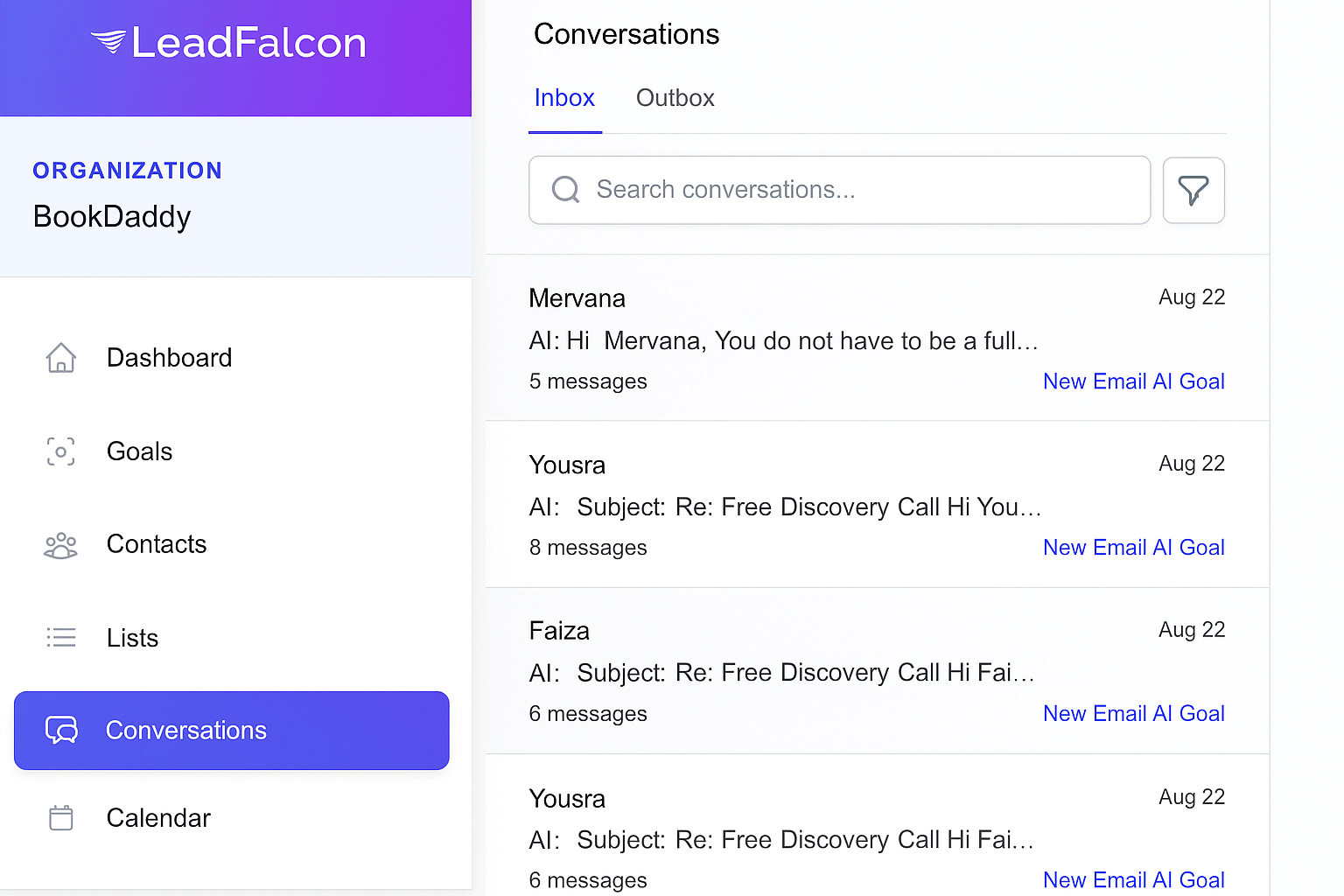Open Mervana's New Email AI Goal link
This screenshot has height=896, width=1344.
(x=1133, y=381)
